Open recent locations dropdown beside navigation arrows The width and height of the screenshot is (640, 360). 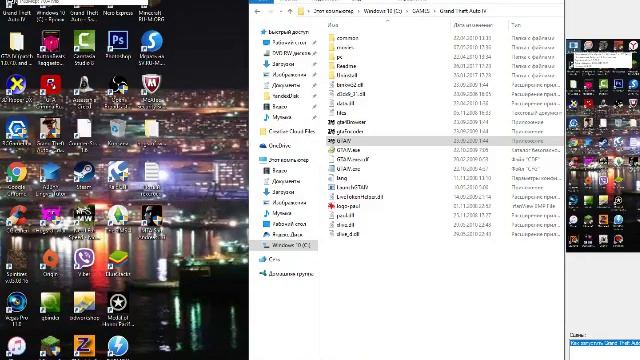pos(281,11)
